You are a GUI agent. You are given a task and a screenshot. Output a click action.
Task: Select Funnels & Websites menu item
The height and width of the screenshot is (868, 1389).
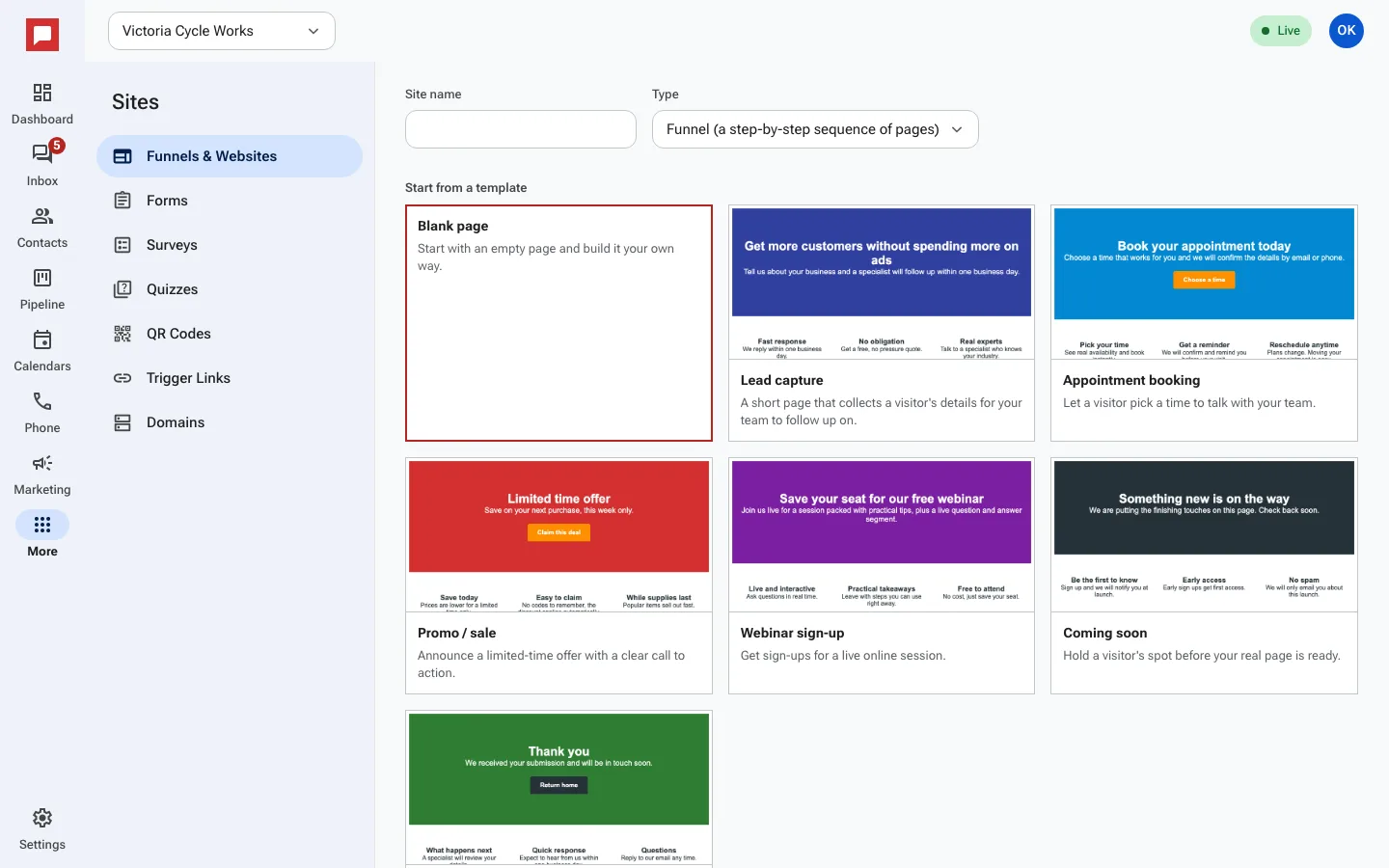230,156
